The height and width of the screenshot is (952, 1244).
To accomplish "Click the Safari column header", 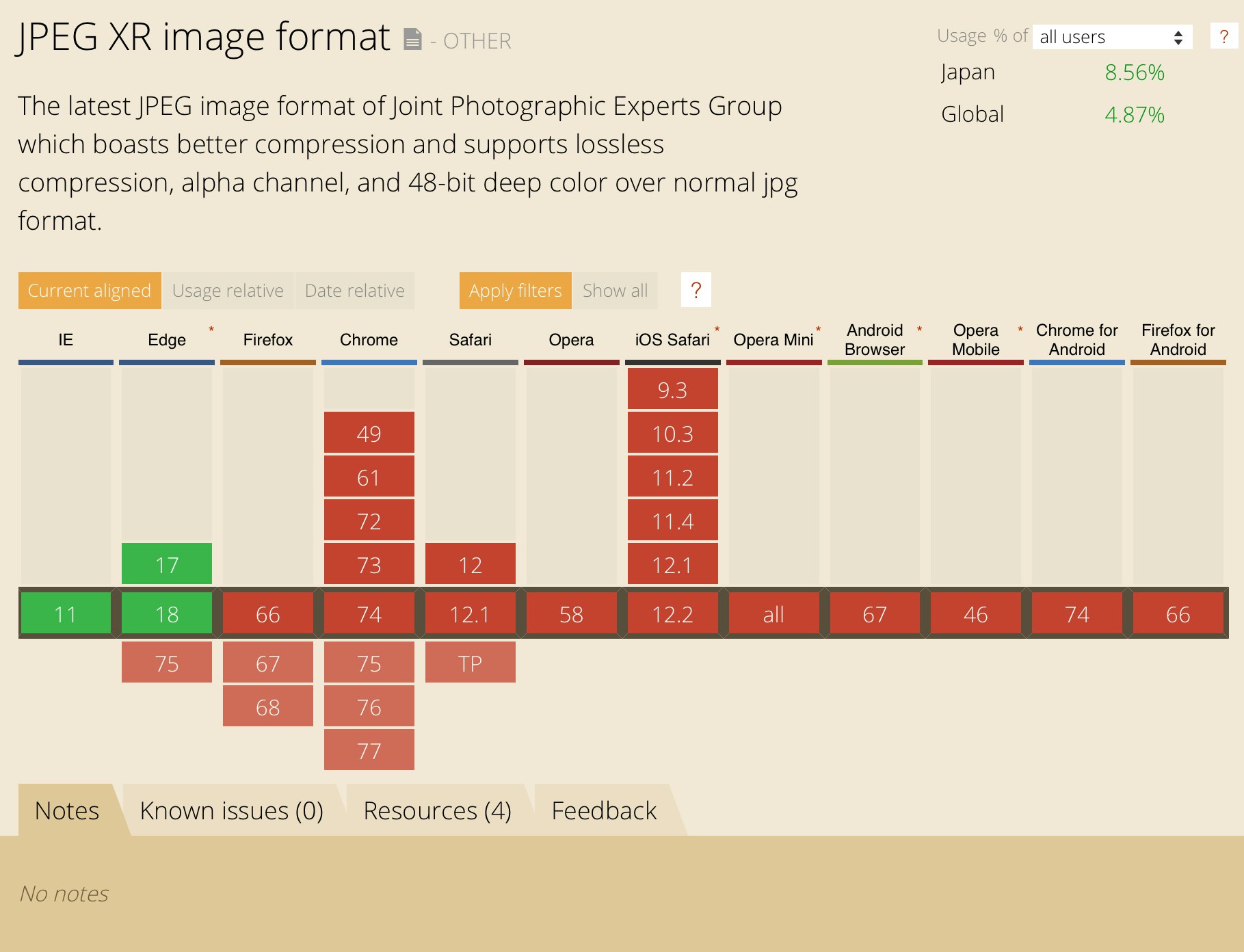I will click(x=471, y=340).
